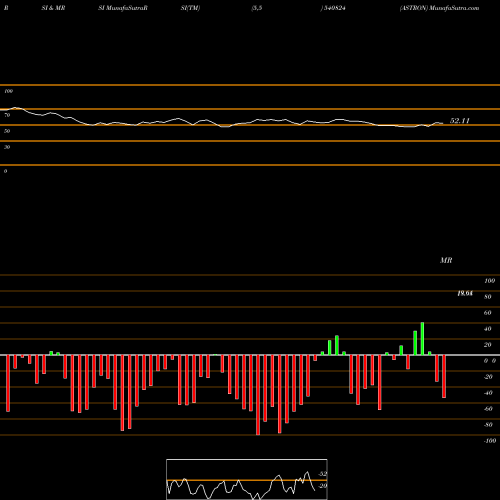Click the SI MunafaSutraR header label
The image size is (500, 500).
pyautogui.click(x=123, y=8)
